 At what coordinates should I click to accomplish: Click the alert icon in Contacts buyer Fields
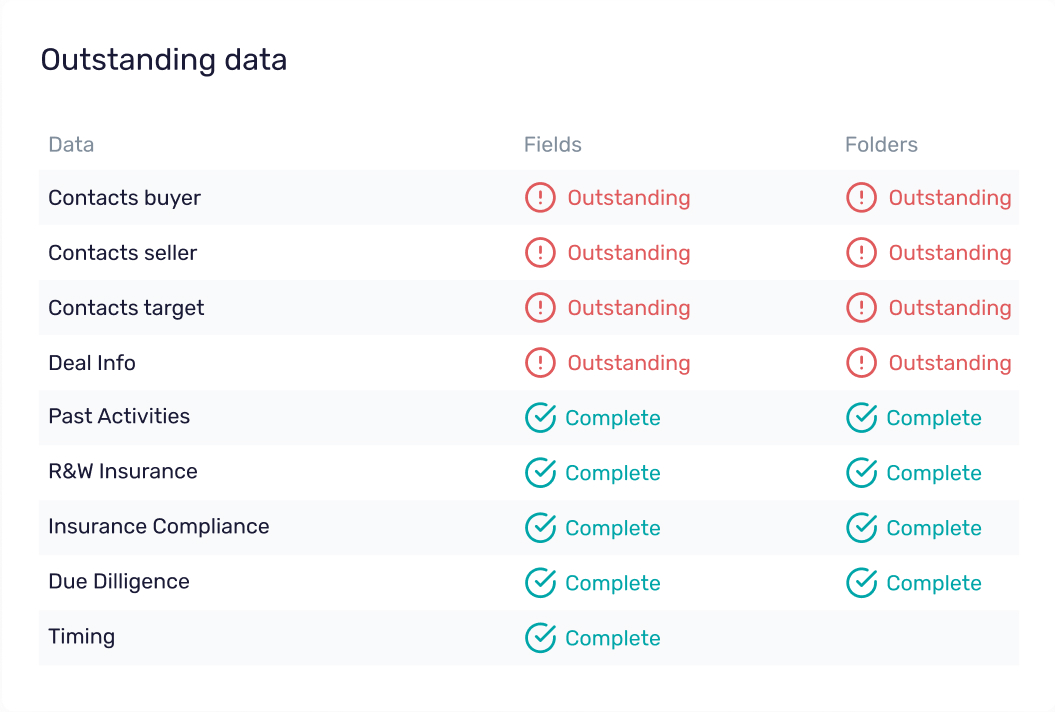(540, 198)
